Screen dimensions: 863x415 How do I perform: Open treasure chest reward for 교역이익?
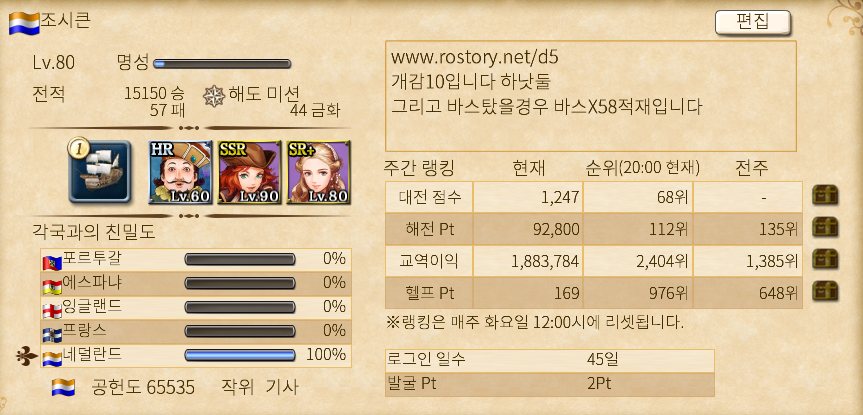(825, 259)
